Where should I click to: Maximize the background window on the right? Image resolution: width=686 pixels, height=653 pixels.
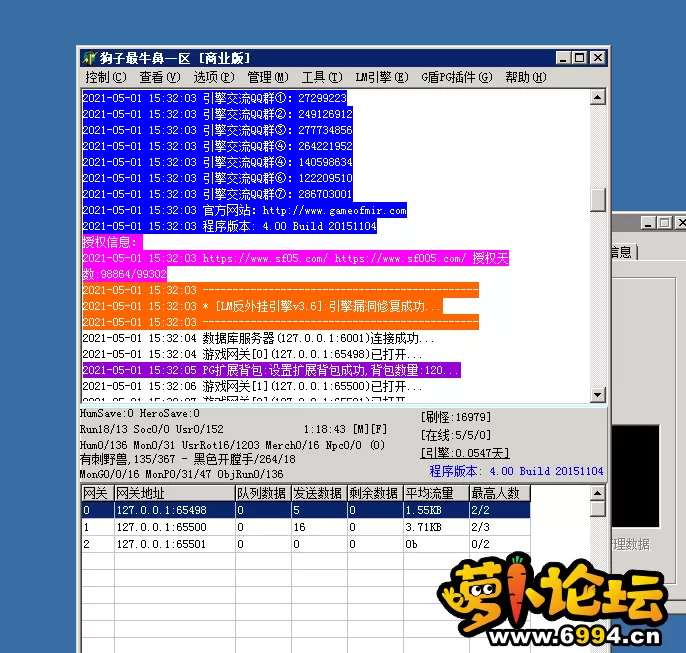point(665,223)
